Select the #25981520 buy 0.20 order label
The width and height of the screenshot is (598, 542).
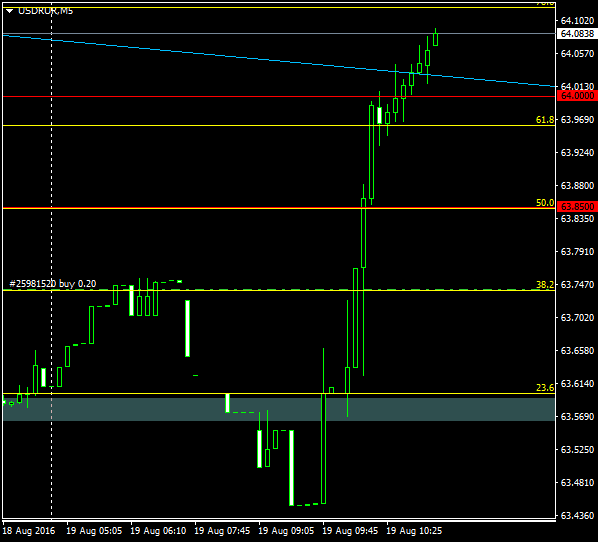click(53, 283)
